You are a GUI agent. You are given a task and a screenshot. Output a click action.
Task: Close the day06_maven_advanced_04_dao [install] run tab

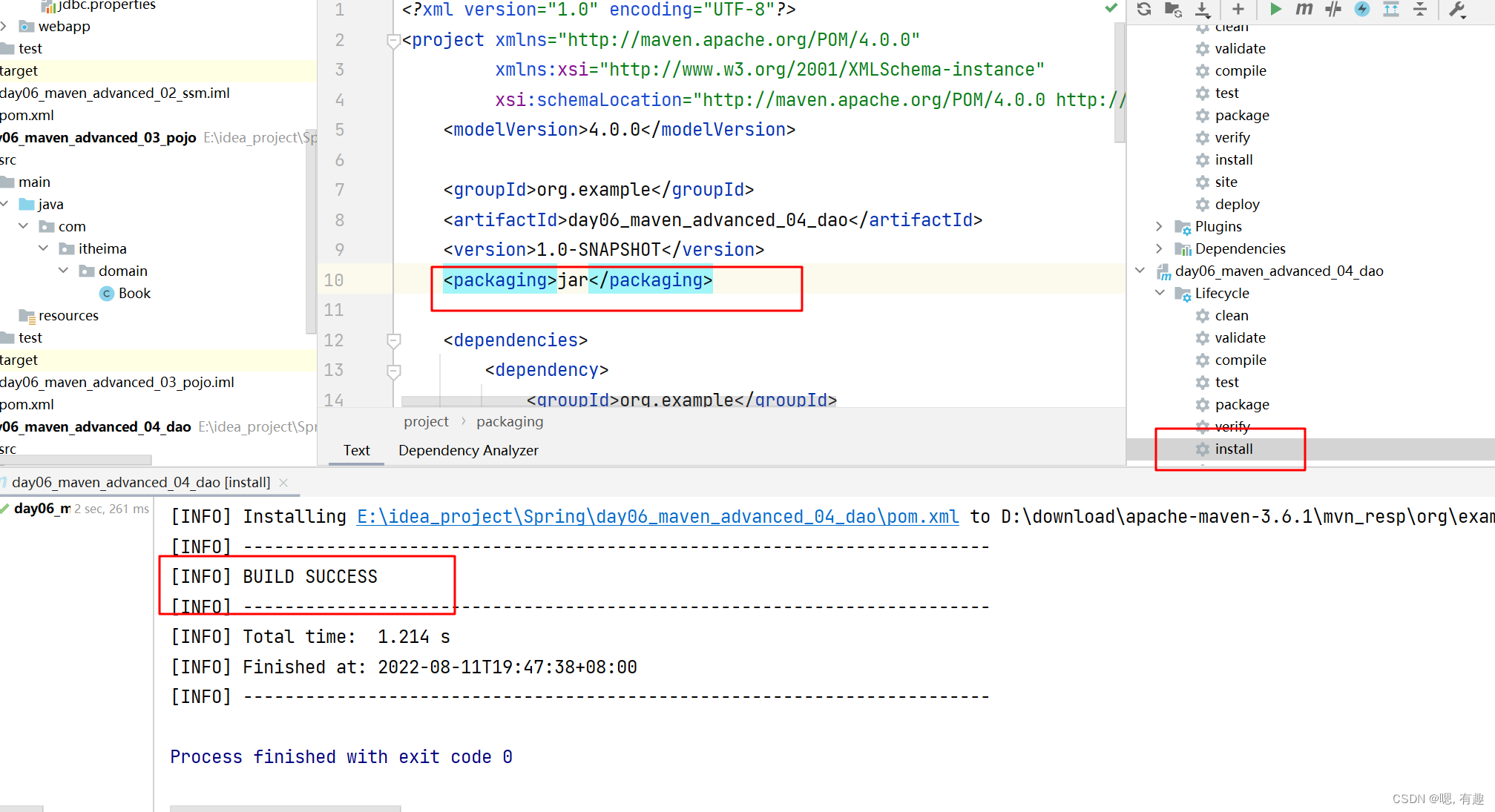click(x=283, y=483)
